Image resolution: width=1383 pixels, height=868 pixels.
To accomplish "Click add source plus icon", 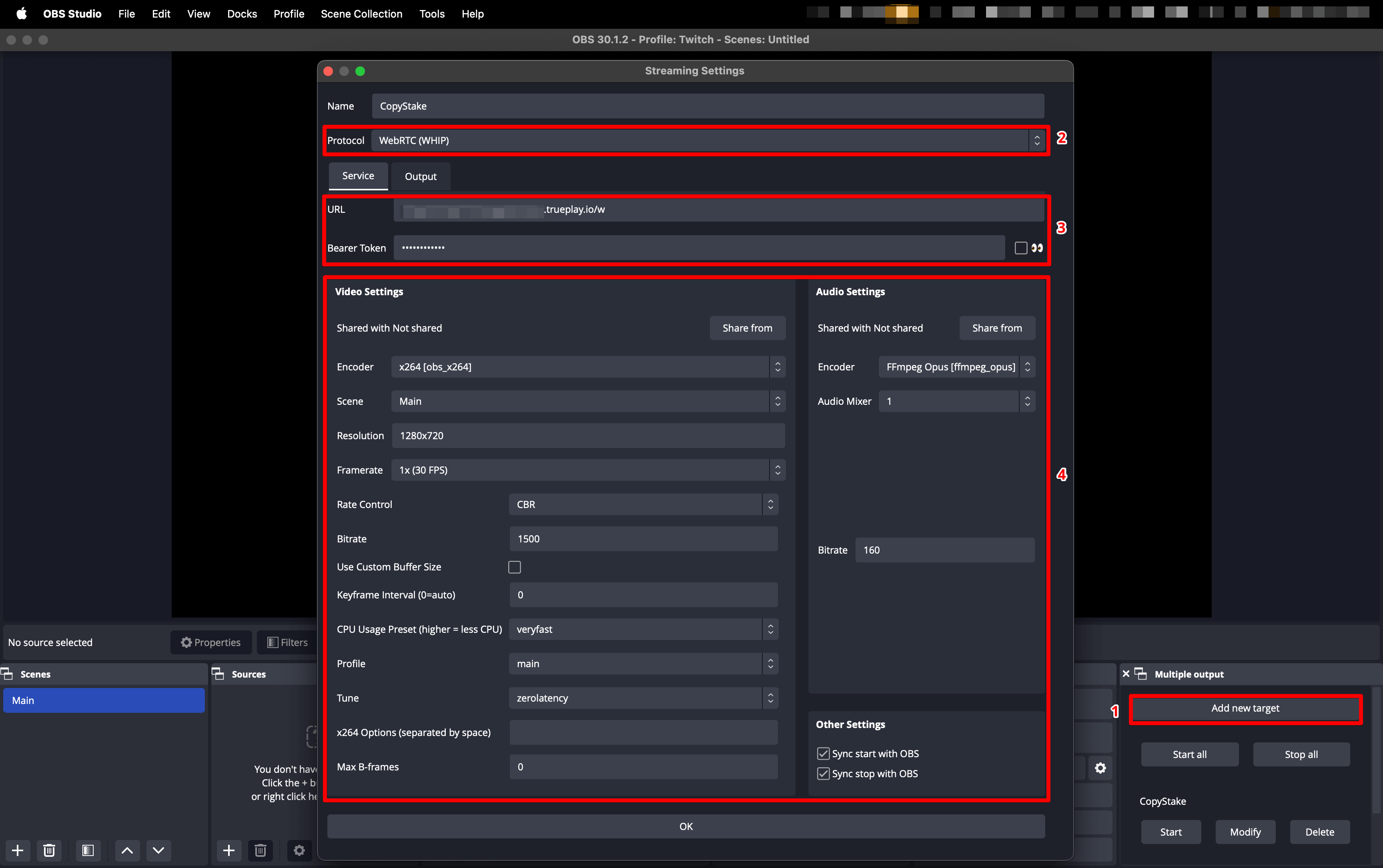I will [x=228, y=850].
